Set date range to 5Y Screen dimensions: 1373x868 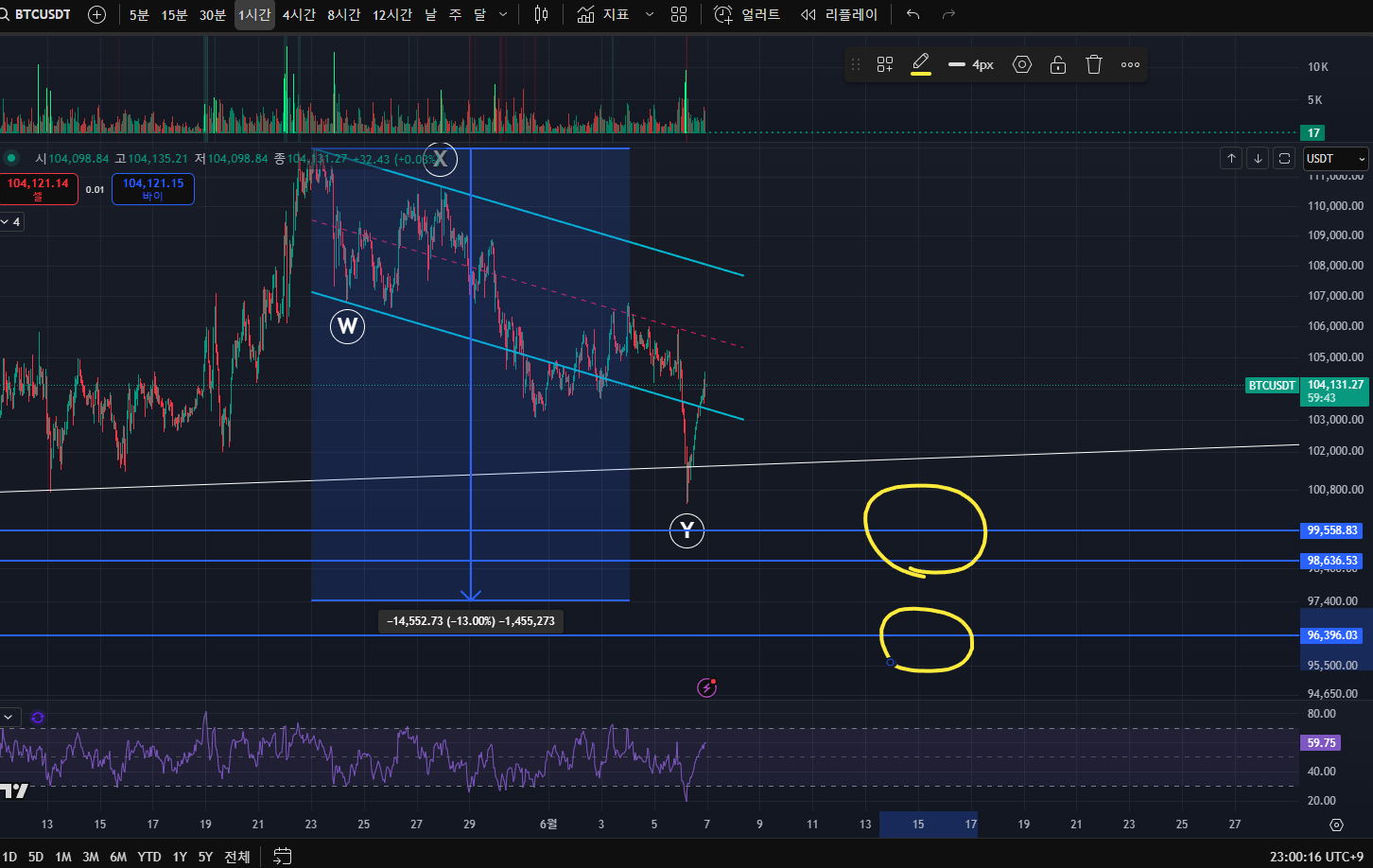205,857
